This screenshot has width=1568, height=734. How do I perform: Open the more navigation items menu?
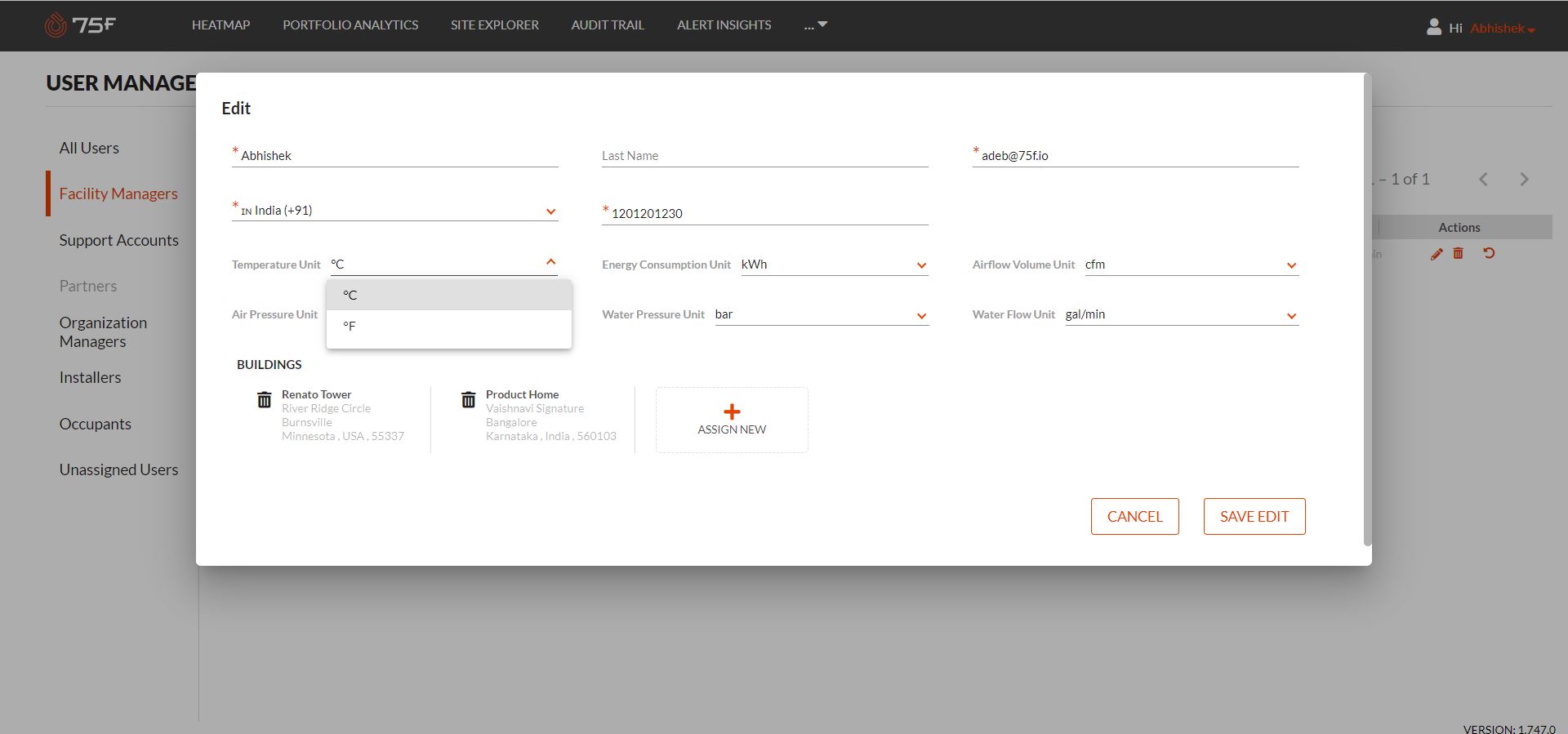(x=815, y=25)
